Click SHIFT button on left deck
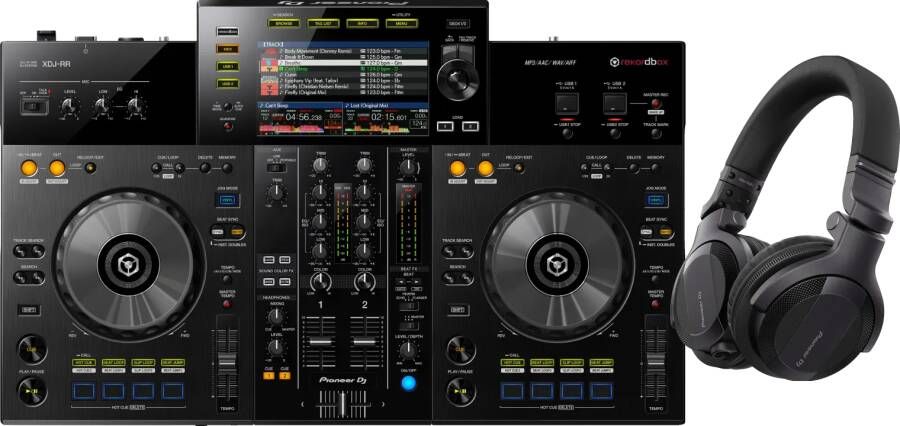Image resolution: width=900 pixels, height=426 pixels. (28, 310)
